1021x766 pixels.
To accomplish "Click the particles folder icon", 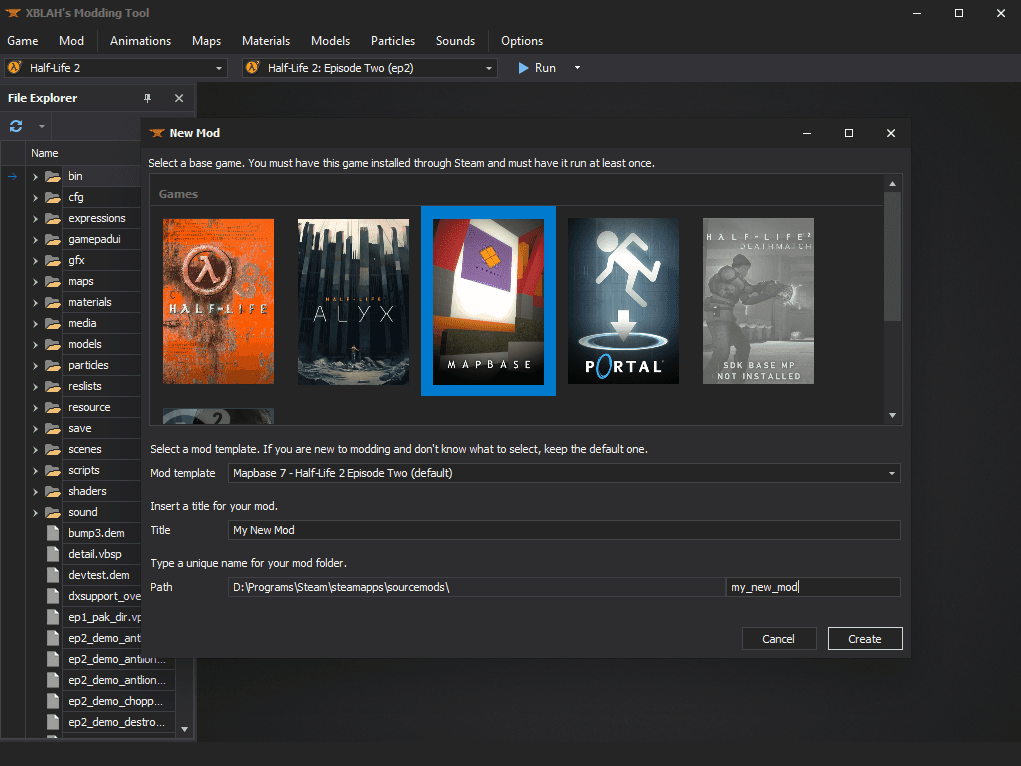I will point(53,365).
